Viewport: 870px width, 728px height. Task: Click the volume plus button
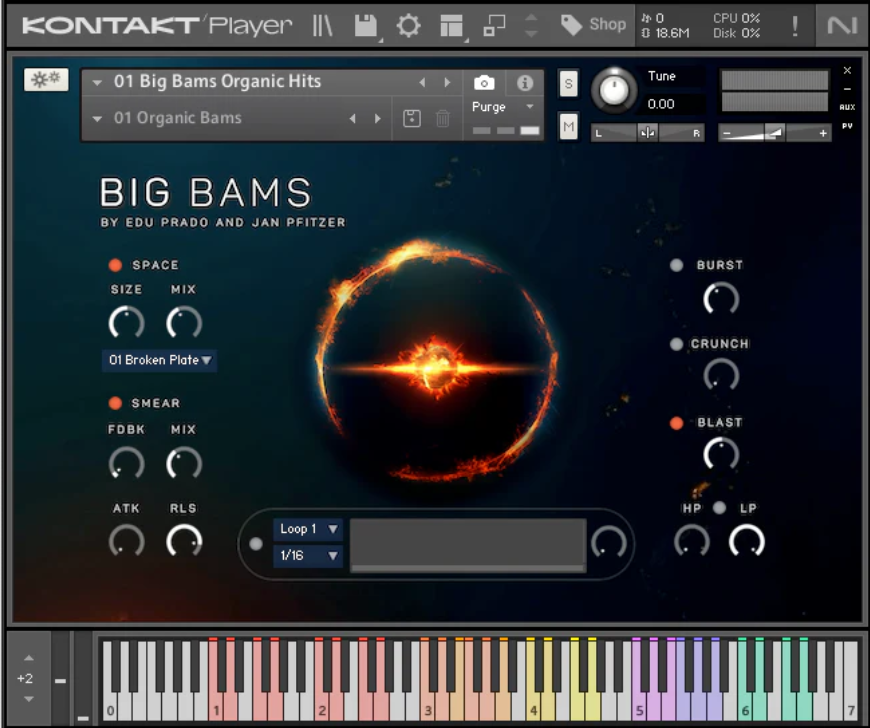click(823, 133)
